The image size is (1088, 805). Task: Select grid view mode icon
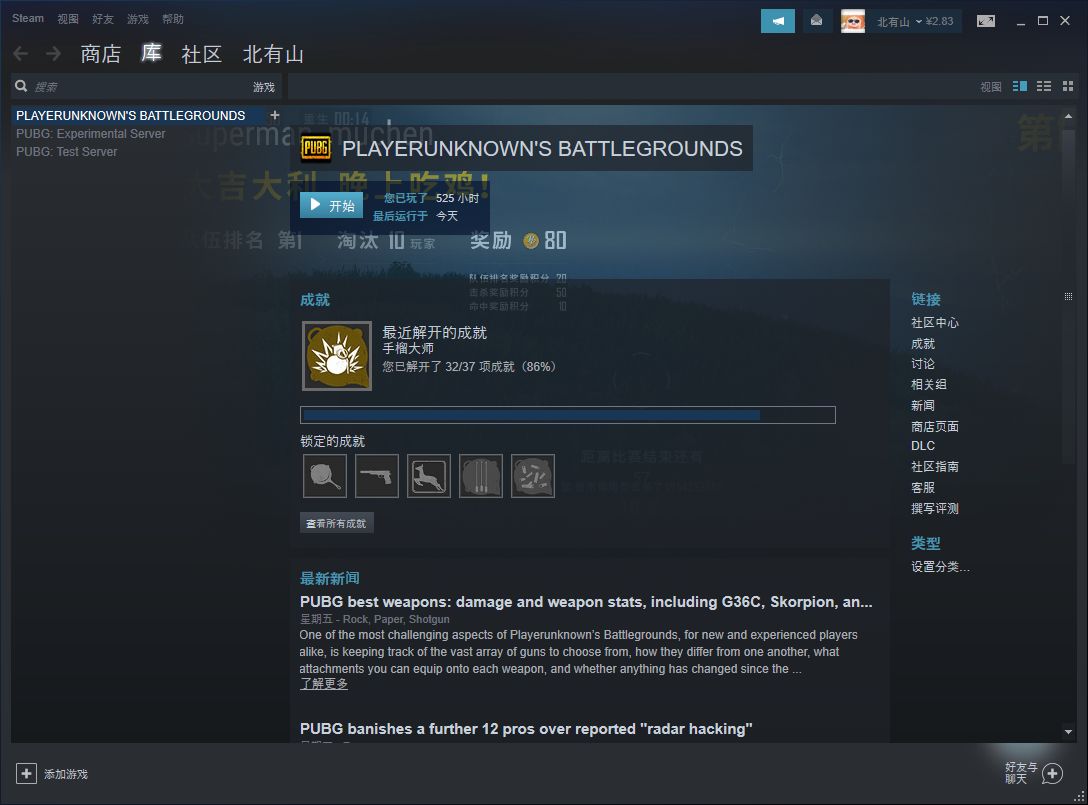tap(1068, 86)
